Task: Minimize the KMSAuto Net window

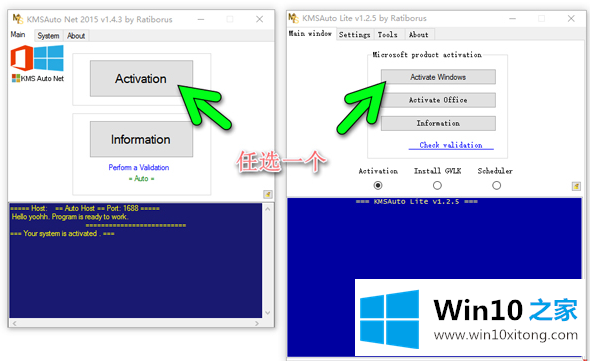Action: coord(201,19)
